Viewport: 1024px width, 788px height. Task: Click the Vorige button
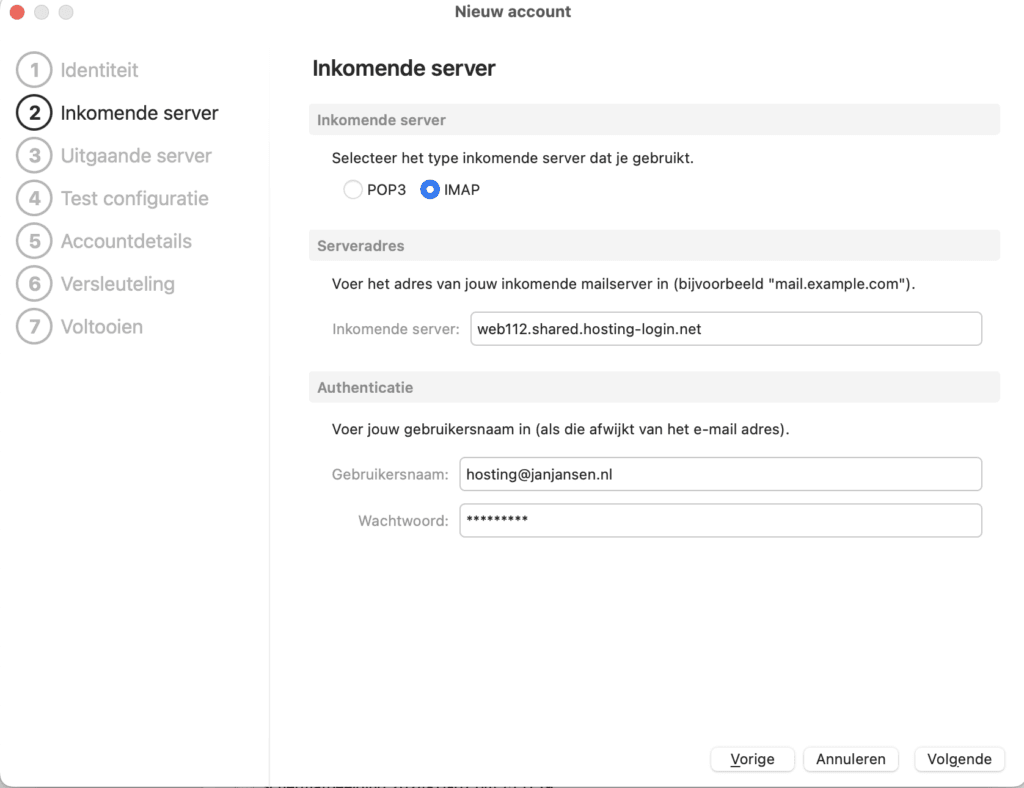click(752, 759)
